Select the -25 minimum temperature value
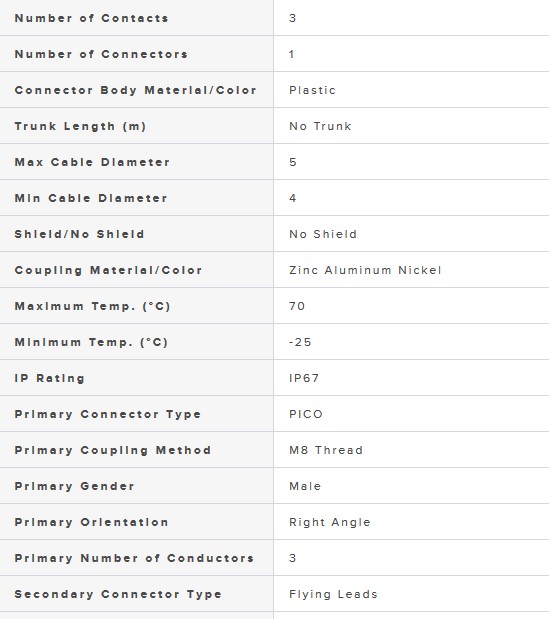Viewport: 549px width, 619px height. (x=300, y=342)
